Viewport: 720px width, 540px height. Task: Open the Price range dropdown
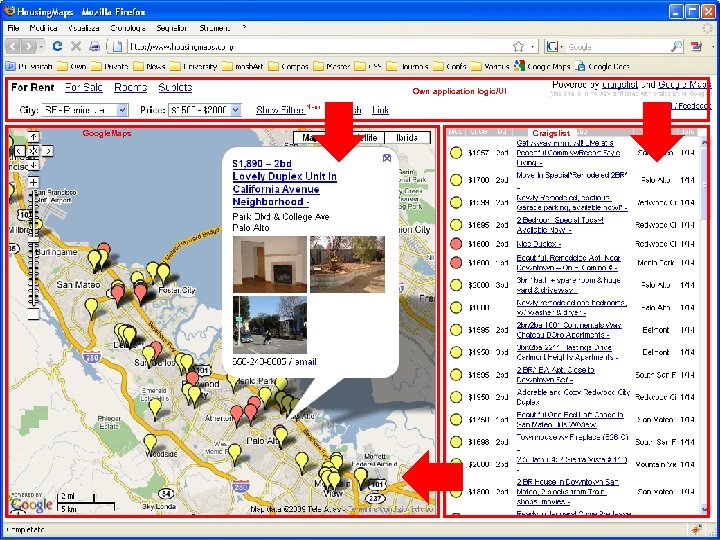[204, 110]
